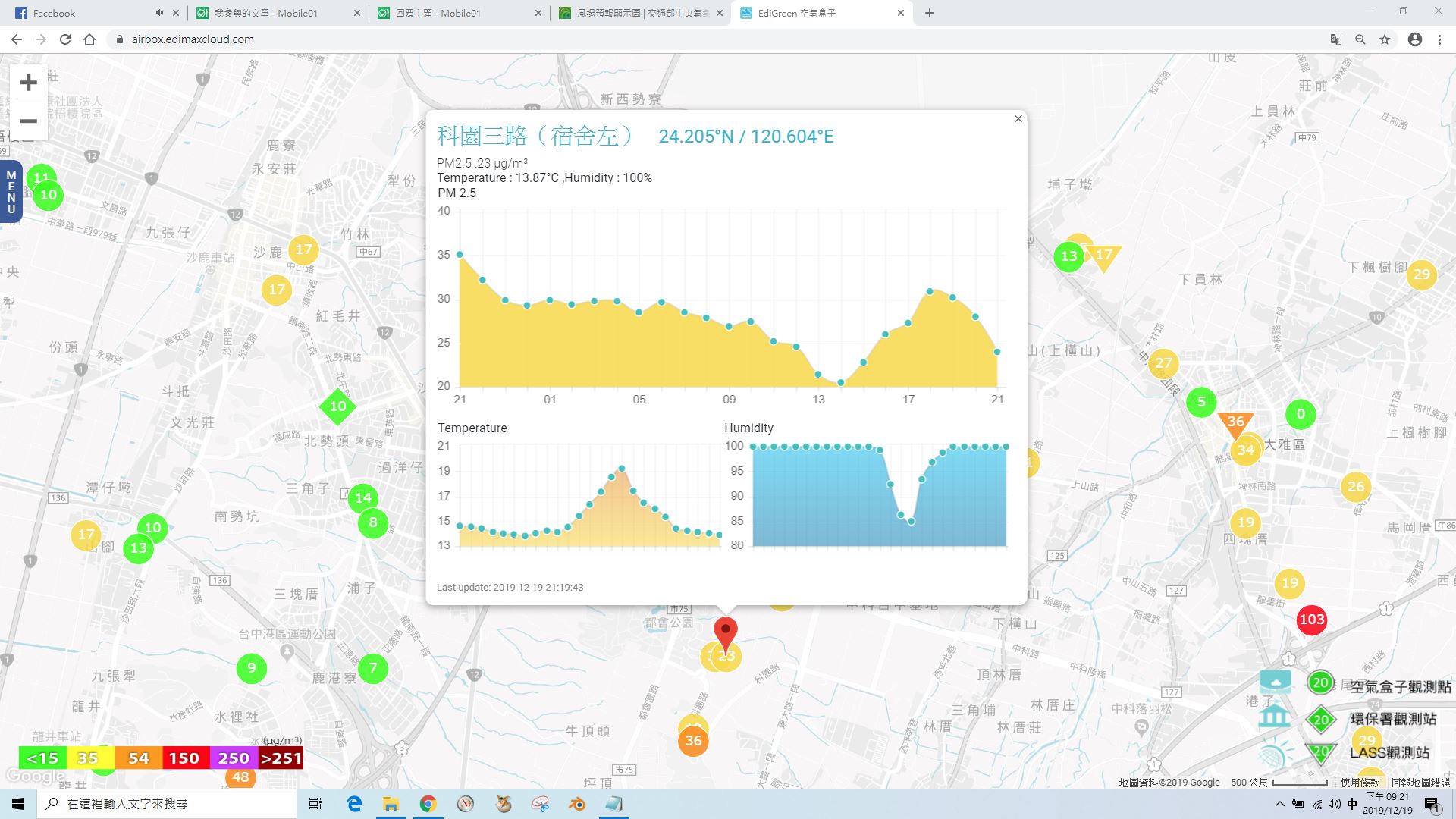Viewport: 1456px width, 819px height.
Task: Open the volume control in tray
Action: click(x=1334, y=804)
